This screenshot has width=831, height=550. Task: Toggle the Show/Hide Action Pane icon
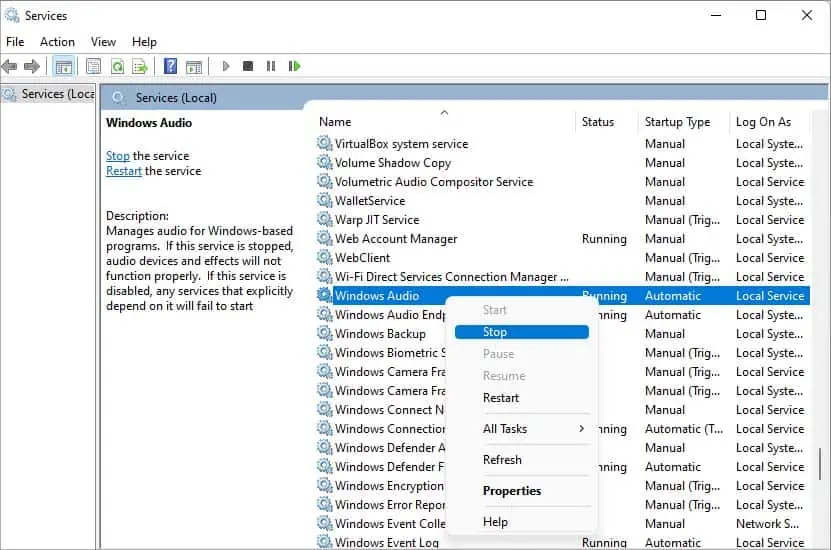[194, 67]
